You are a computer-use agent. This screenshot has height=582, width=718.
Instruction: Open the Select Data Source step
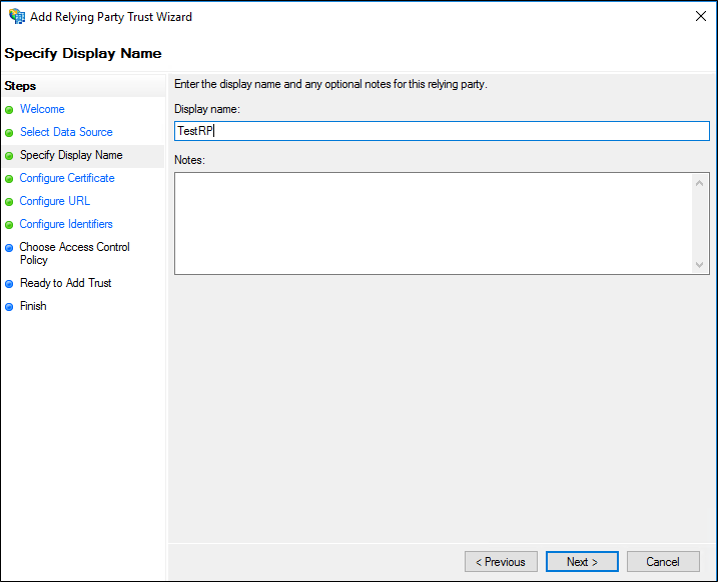click(x=66, y=132)
